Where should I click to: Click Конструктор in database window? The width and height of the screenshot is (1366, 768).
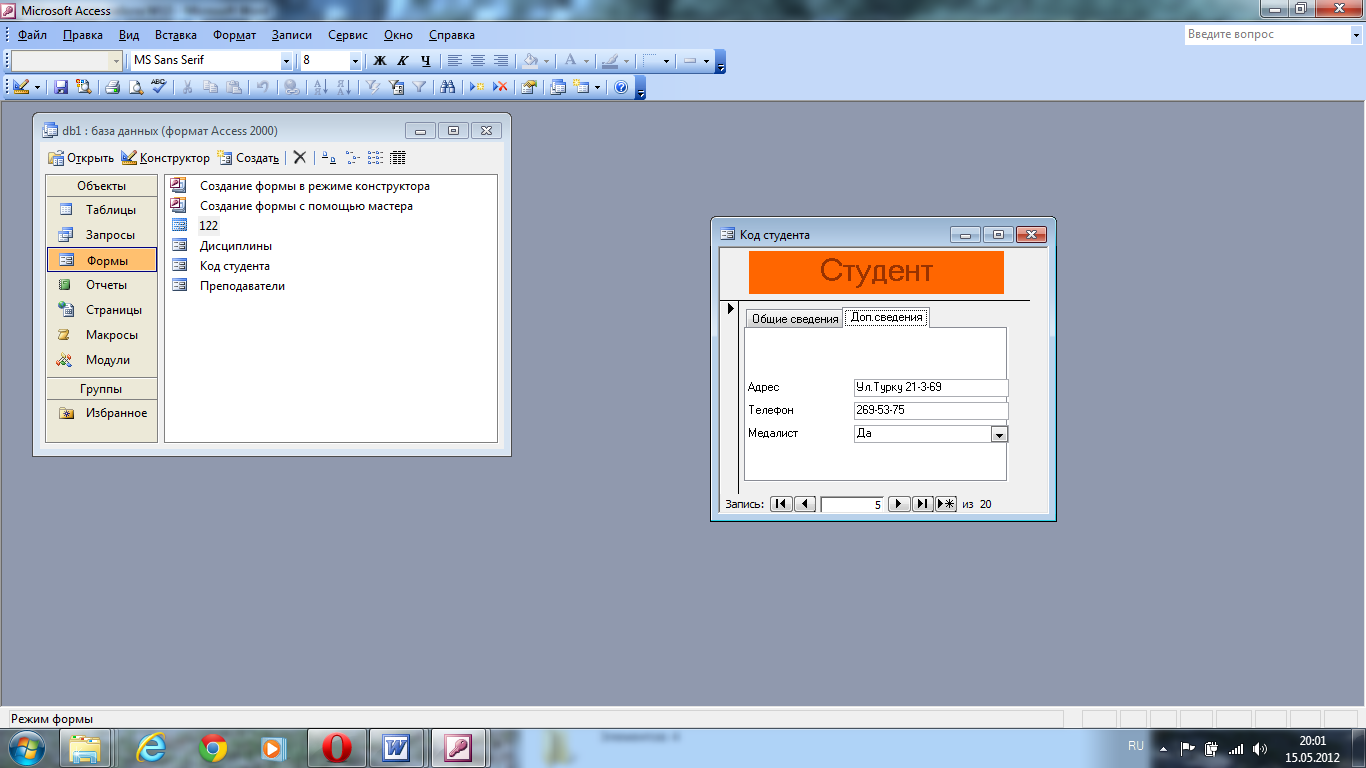coord(166,158)
